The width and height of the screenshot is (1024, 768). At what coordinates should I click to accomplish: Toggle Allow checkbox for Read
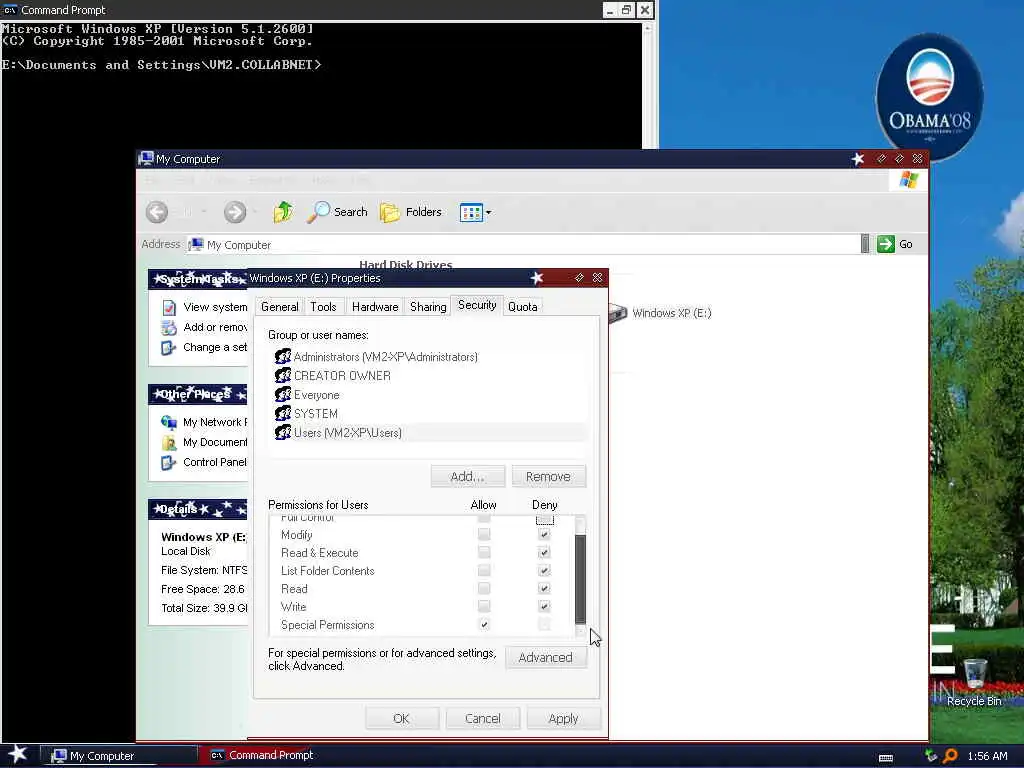484,588
